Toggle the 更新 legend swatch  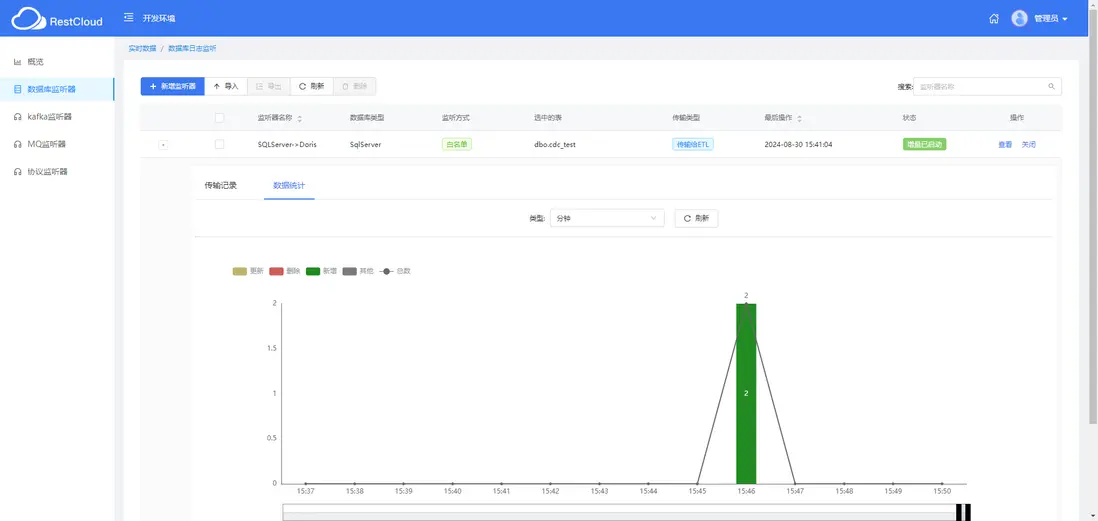point(240,271)
